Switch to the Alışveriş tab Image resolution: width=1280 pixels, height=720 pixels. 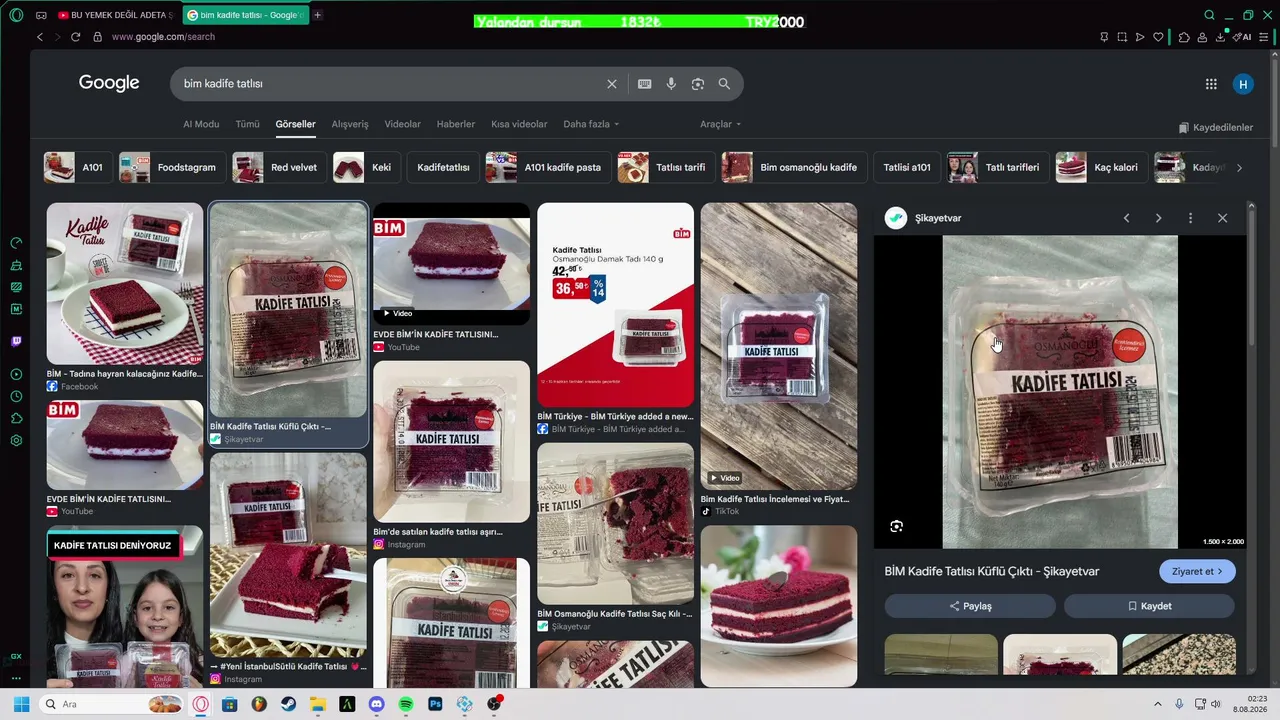350,124
